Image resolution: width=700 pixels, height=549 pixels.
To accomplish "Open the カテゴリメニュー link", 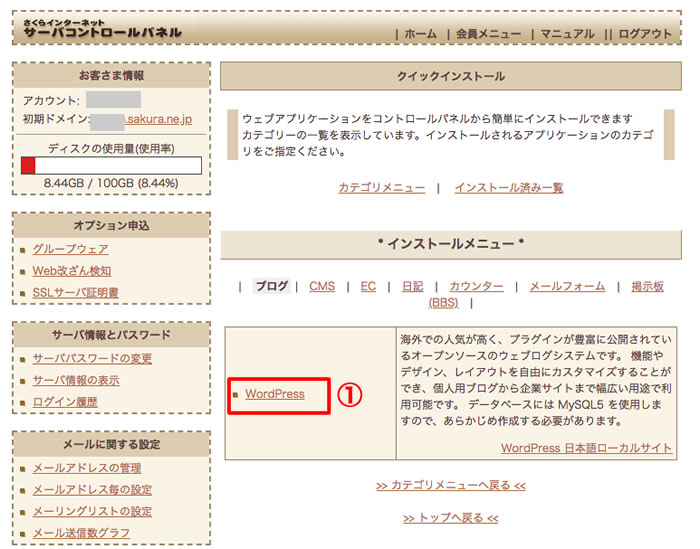I will tap(381, 188).
